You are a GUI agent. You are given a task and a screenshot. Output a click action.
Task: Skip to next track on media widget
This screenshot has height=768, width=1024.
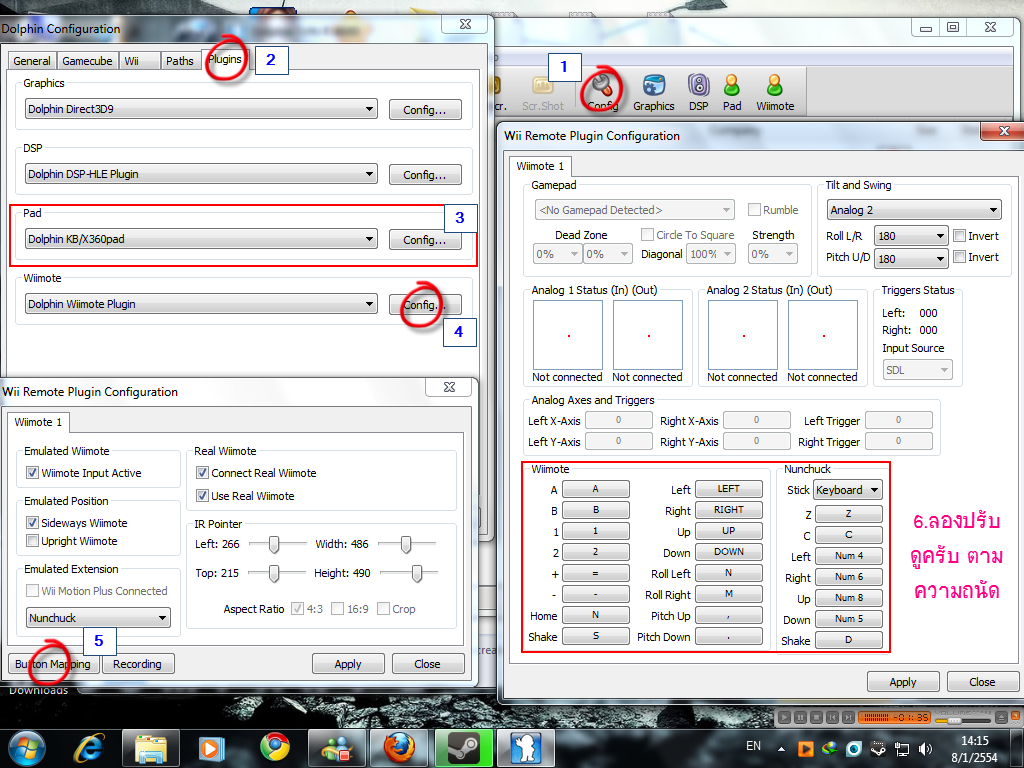point(848,717)
